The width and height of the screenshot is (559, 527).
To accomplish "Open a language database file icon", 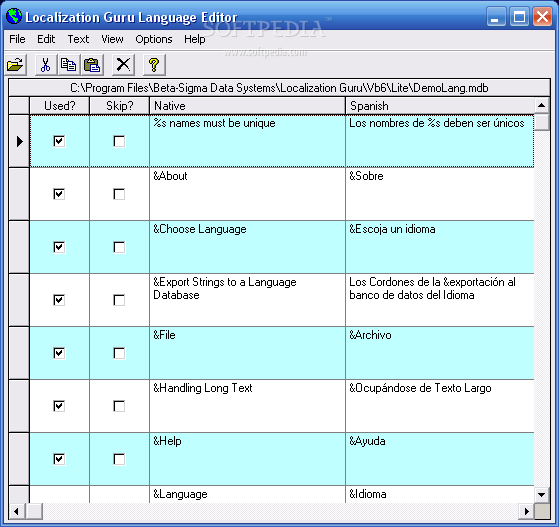I will pyautogui.click(x=15, y=65).
